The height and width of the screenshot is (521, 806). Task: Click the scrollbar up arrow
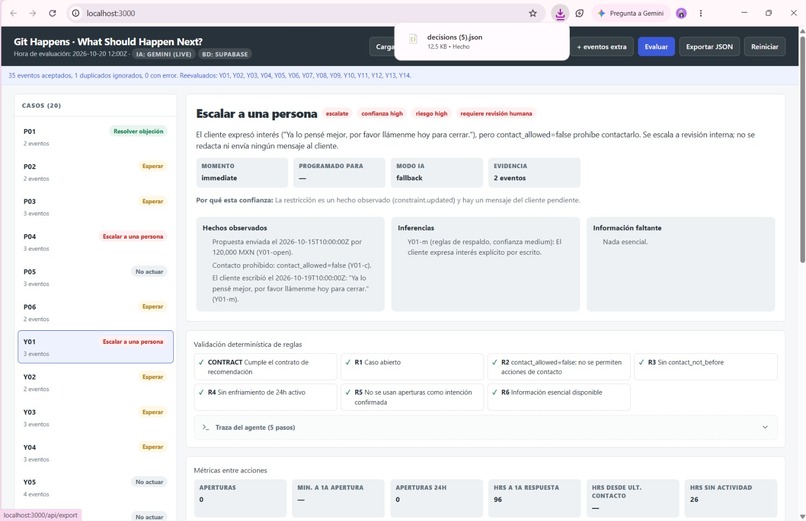(802, 31)
